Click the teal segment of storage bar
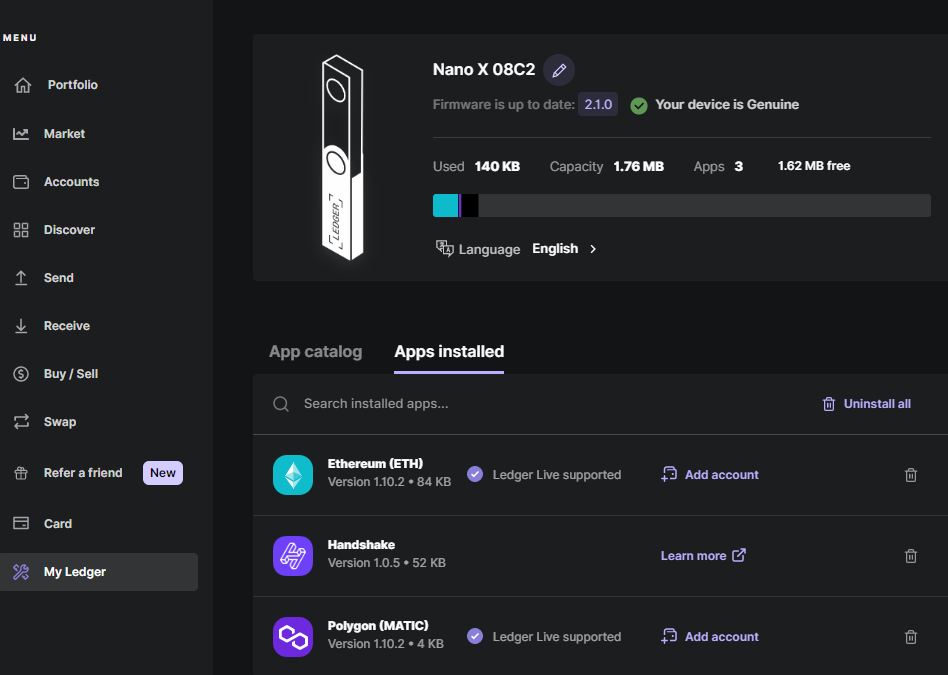Viewport: 948px width, 675px height. (x=445, y=205)
